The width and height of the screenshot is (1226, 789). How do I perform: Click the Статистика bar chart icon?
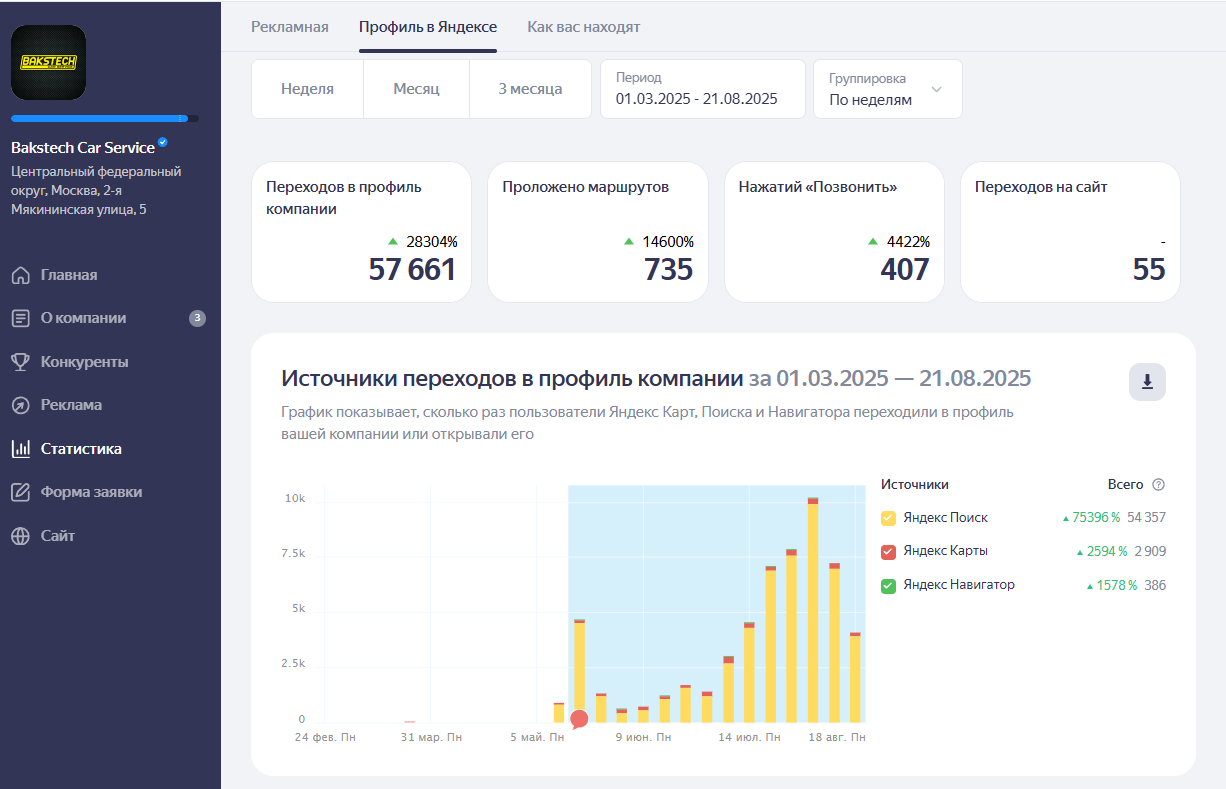(20, 449)
